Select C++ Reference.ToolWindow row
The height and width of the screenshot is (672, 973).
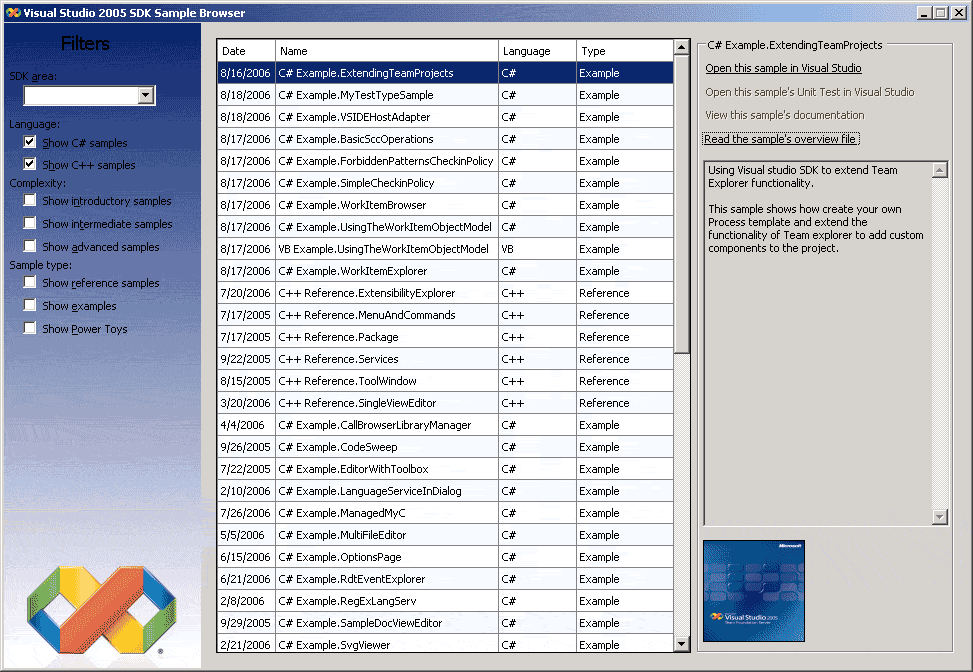click(x=445, y=381)
